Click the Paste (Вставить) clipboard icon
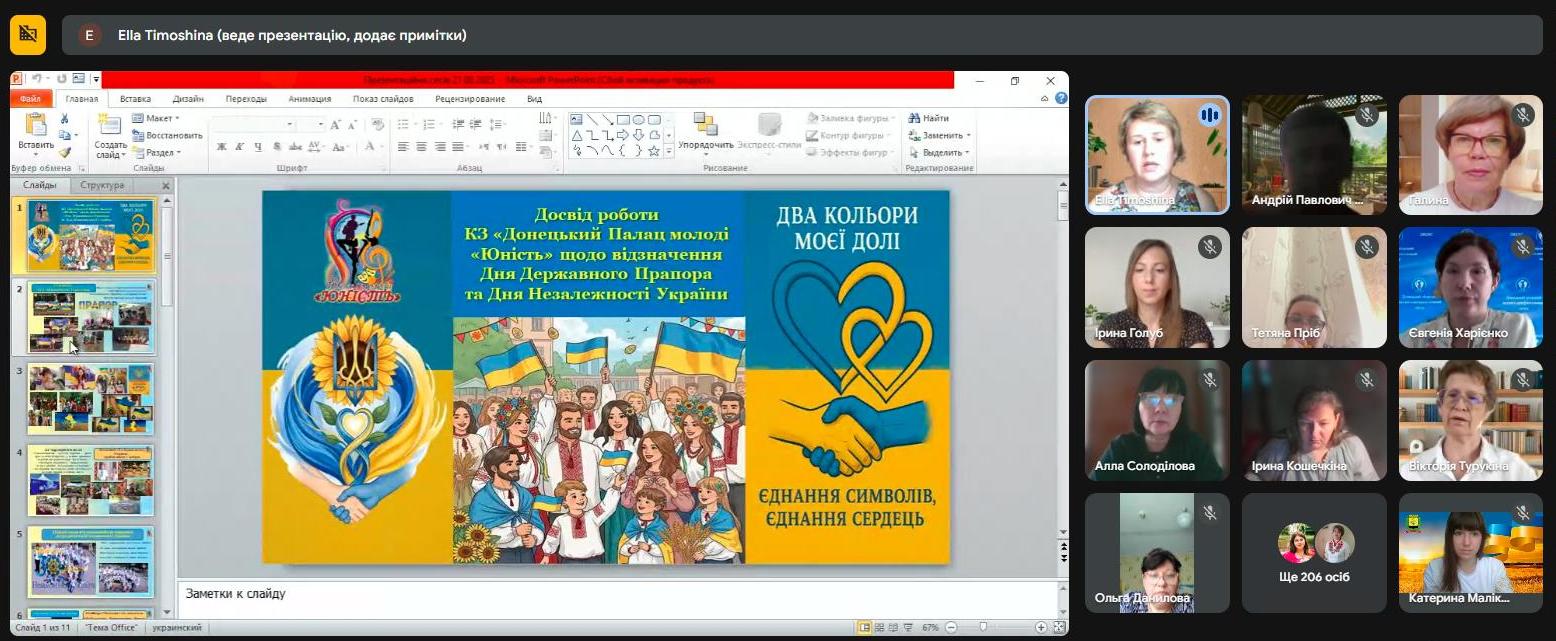This screenshot has height=641, width=1556. (x=36, y=127)
